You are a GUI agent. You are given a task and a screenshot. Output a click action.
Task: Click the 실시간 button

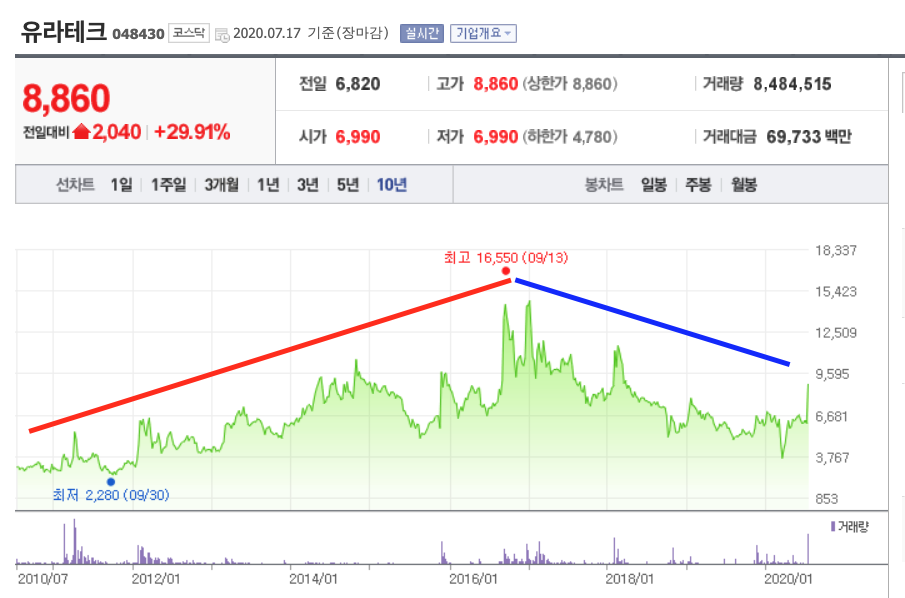point(421,33)
